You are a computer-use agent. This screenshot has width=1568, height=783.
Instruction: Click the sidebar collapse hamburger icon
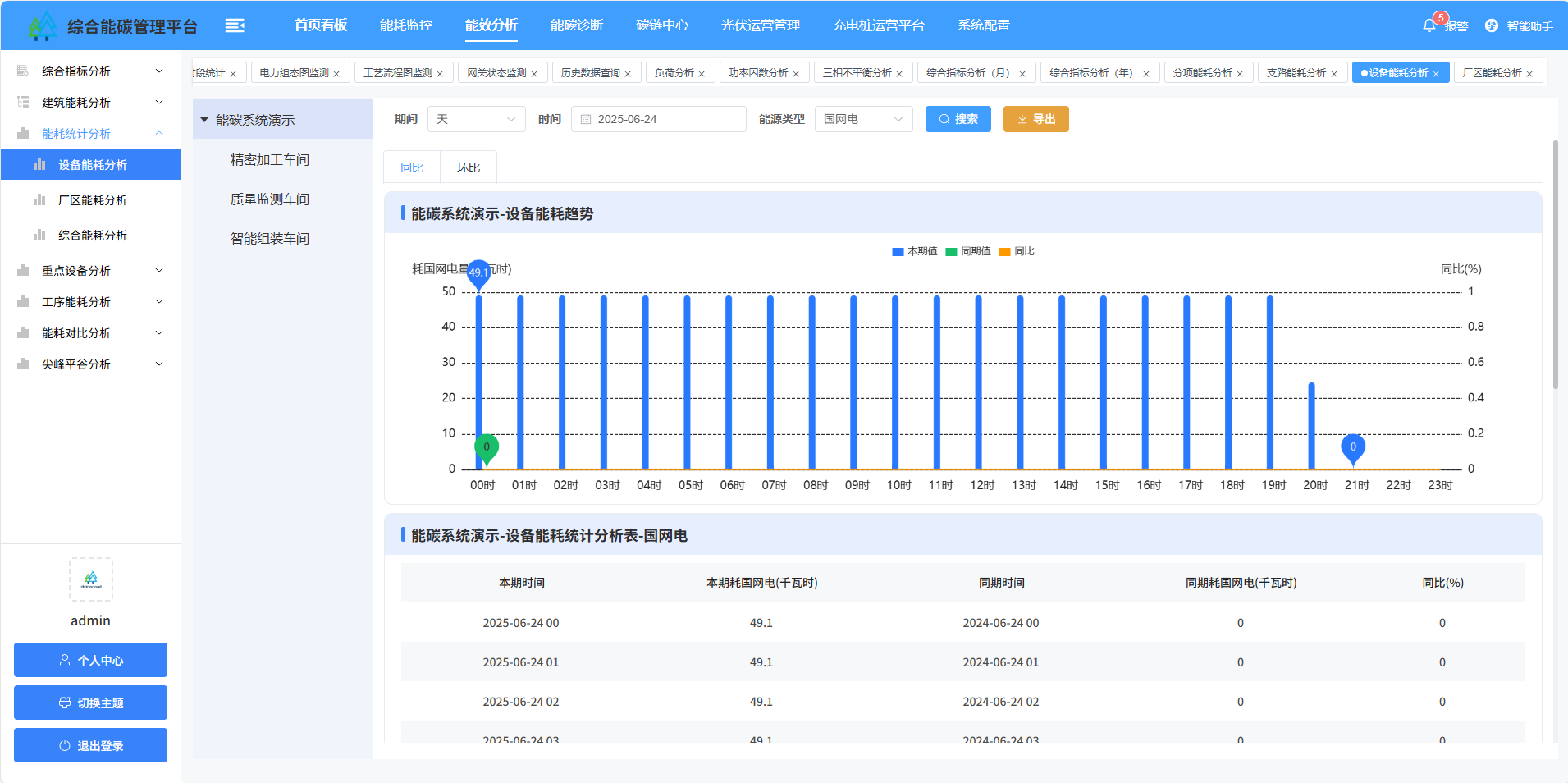235,25
